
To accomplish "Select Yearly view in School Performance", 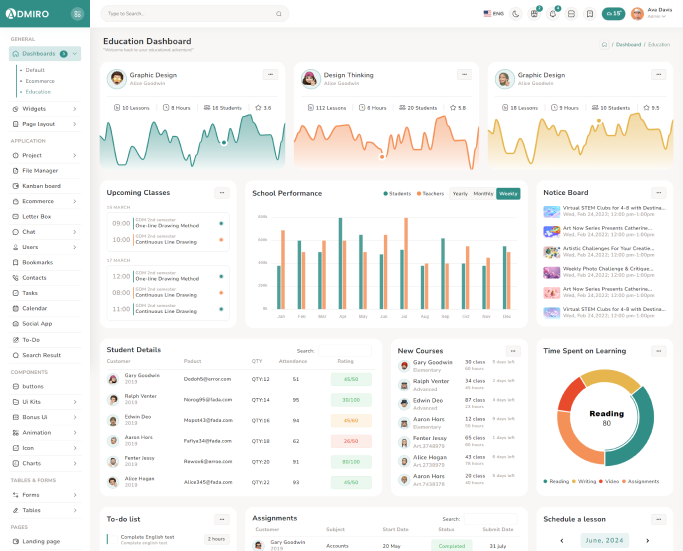I will [460, 193].
